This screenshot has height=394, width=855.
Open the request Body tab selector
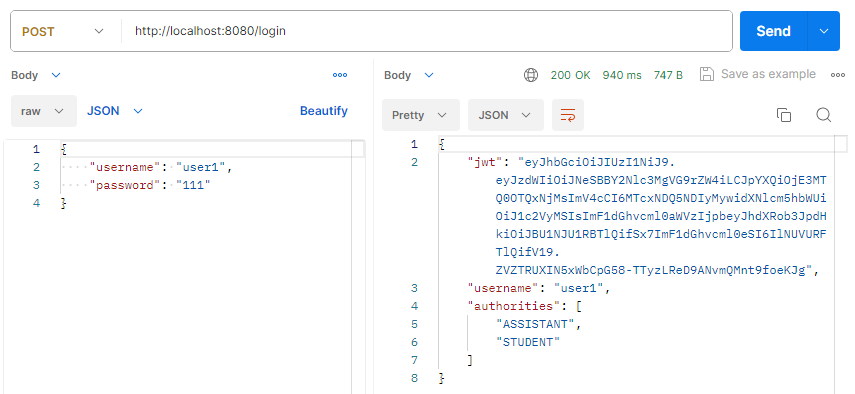pos(36,75)
